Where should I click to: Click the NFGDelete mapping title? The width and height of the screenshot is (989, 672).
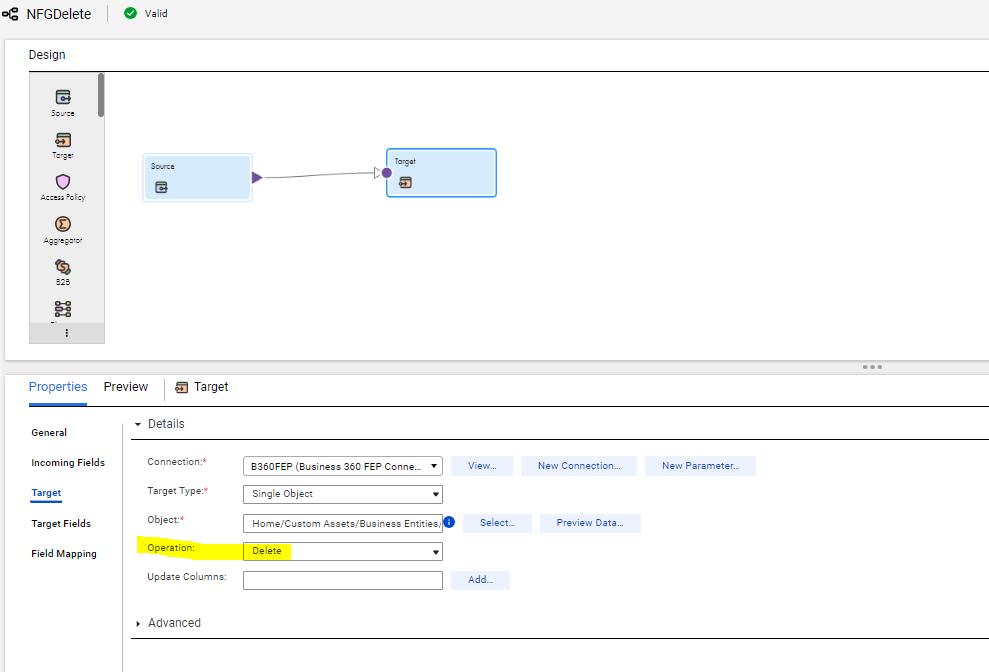click(x=59, y=14)
